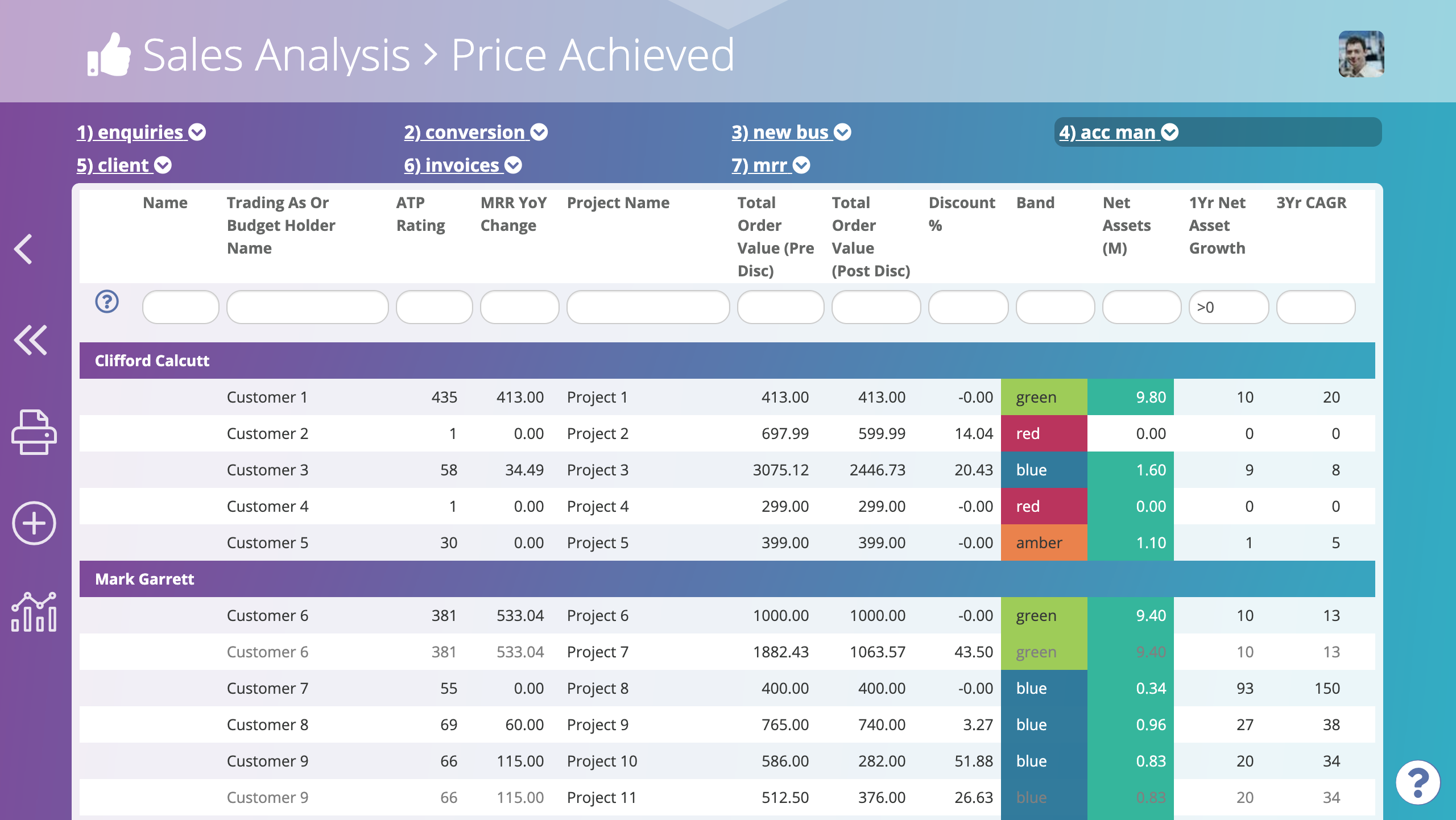Expand the 6) invoices dropdown arrow
The height and width of the screenshot is (820, 1456).
513,165
